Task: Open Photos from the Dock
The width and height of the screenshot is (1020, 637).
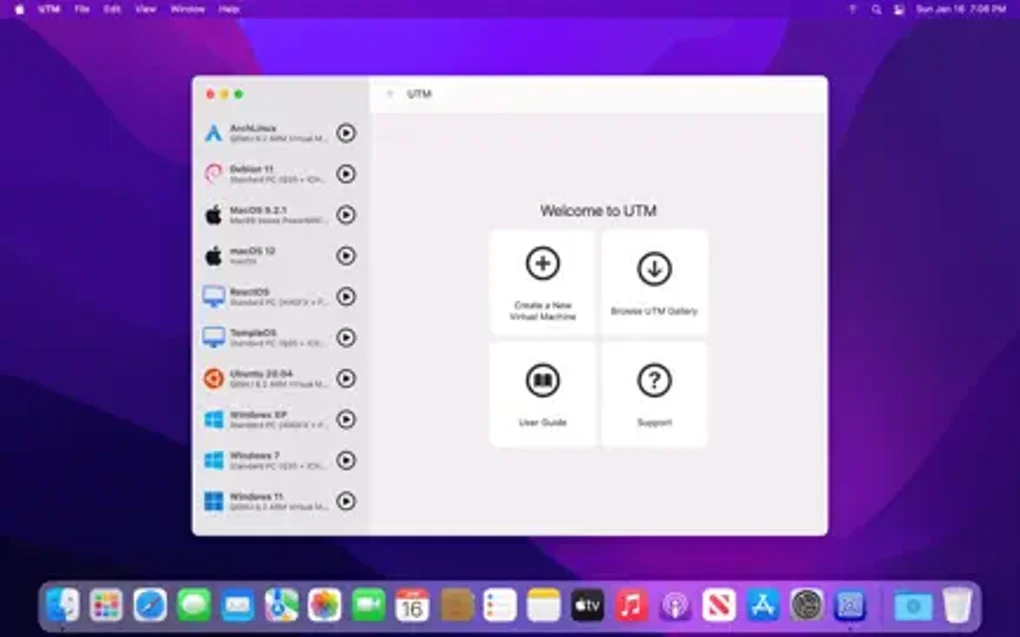Action: (325, 606)
